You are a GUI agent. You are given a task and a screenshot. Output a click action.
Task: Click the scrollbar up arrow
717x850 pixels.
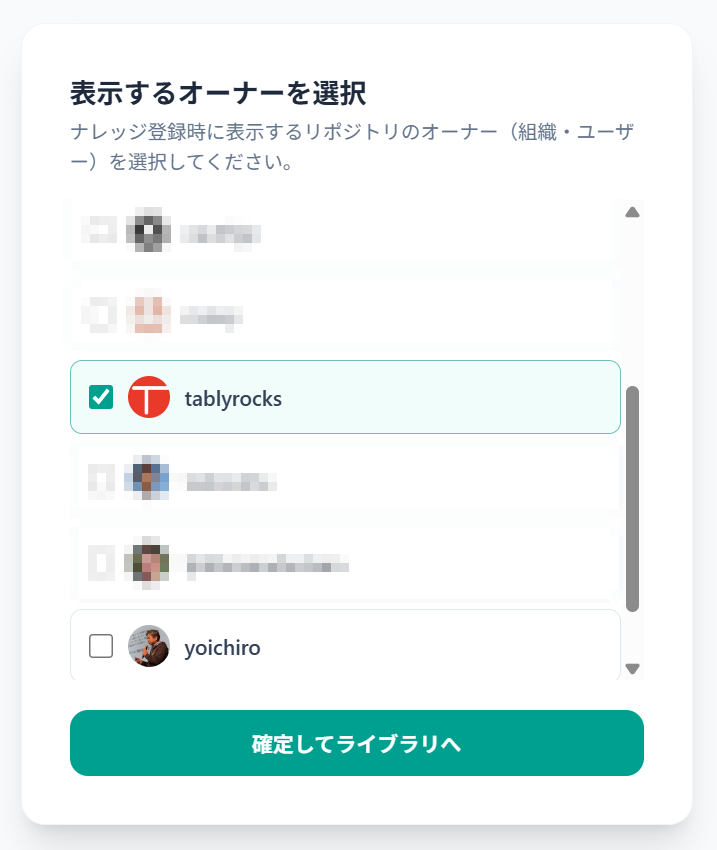pos(633,212)
